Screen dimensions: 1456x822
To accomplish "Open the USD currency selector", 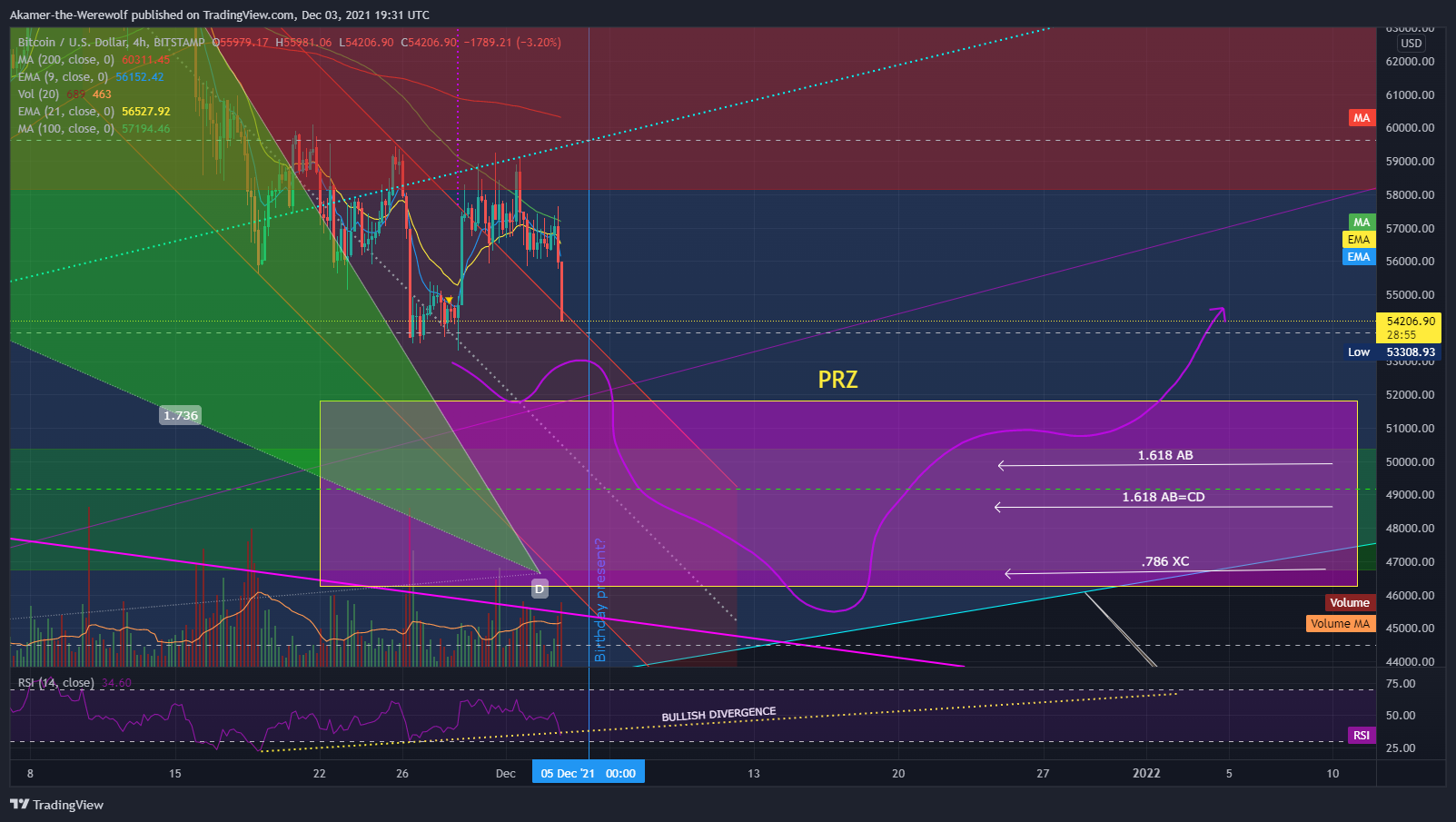I will coord(1411,44).
